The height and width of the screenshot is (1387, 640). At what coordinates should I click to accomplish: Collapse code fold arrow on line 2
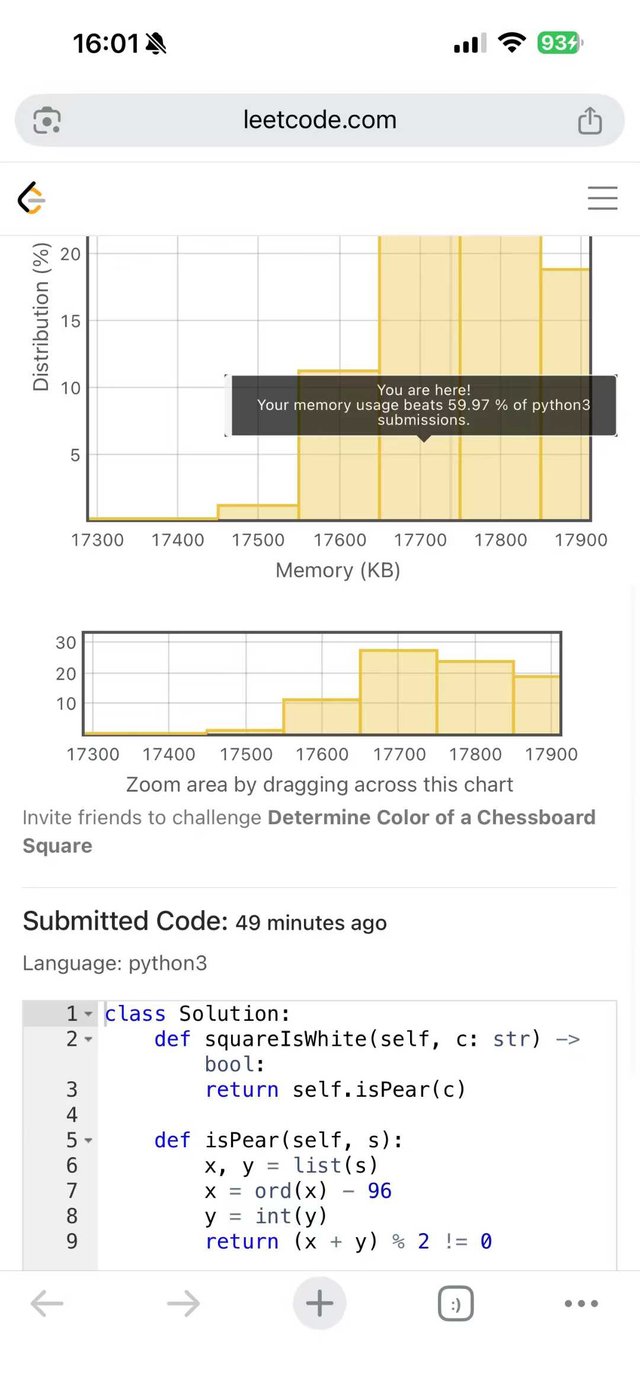pos(88,1039)
